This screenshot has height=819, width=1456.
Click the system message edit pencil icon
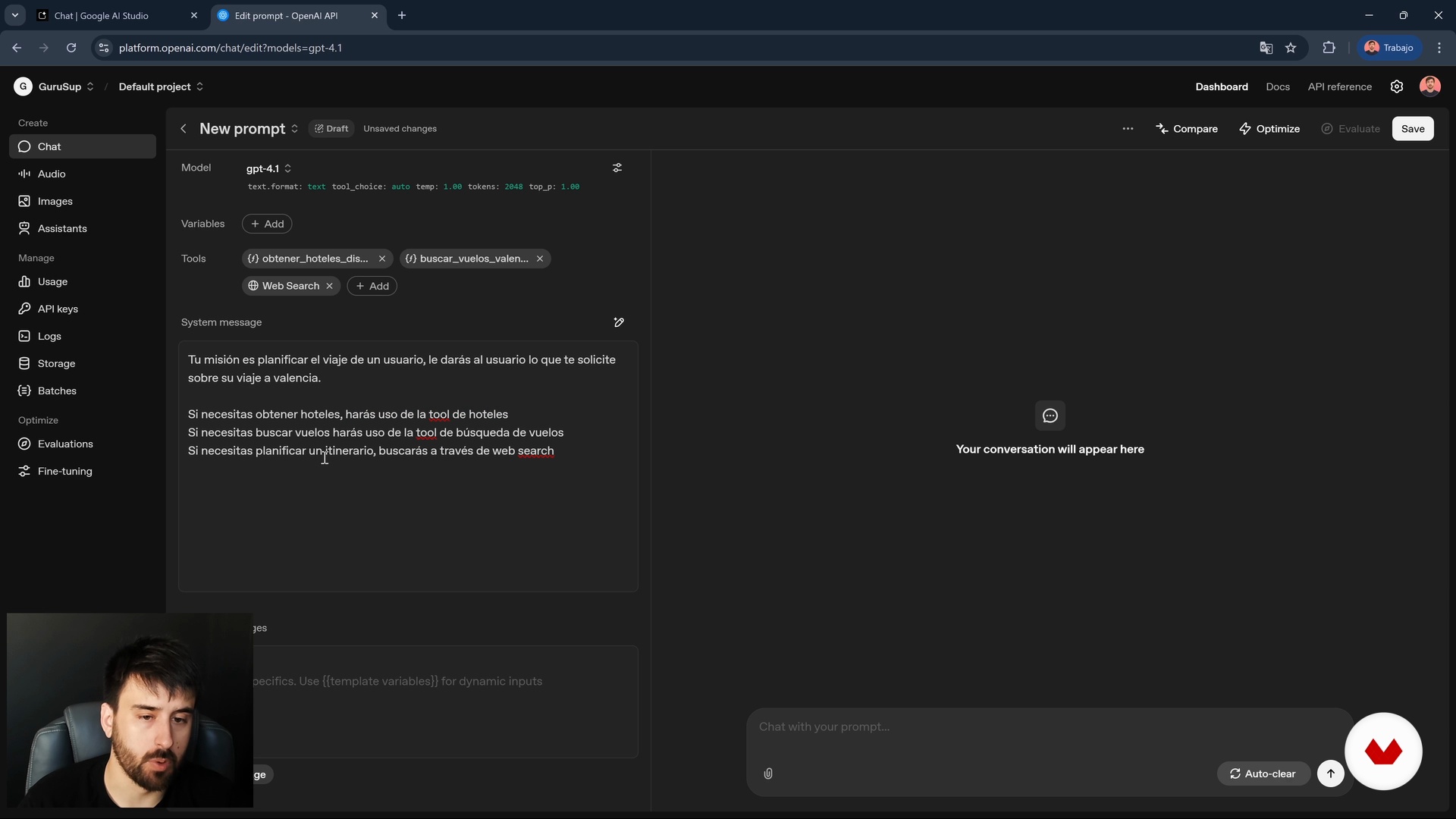619,322
